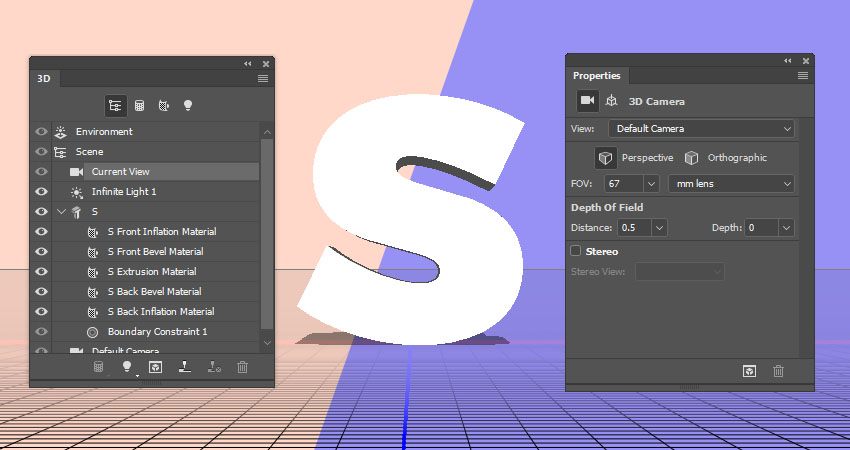This screenshot has width=850, height=450.
Task: Select S Back Bevel Material row text
Action: [154, 292]
